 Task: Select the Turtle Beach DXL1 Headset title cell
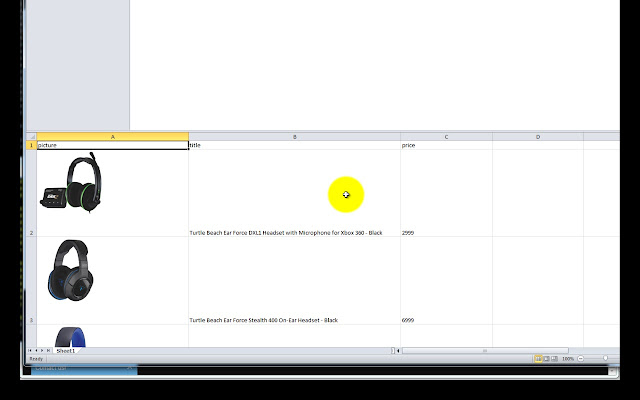pos(295,193)
